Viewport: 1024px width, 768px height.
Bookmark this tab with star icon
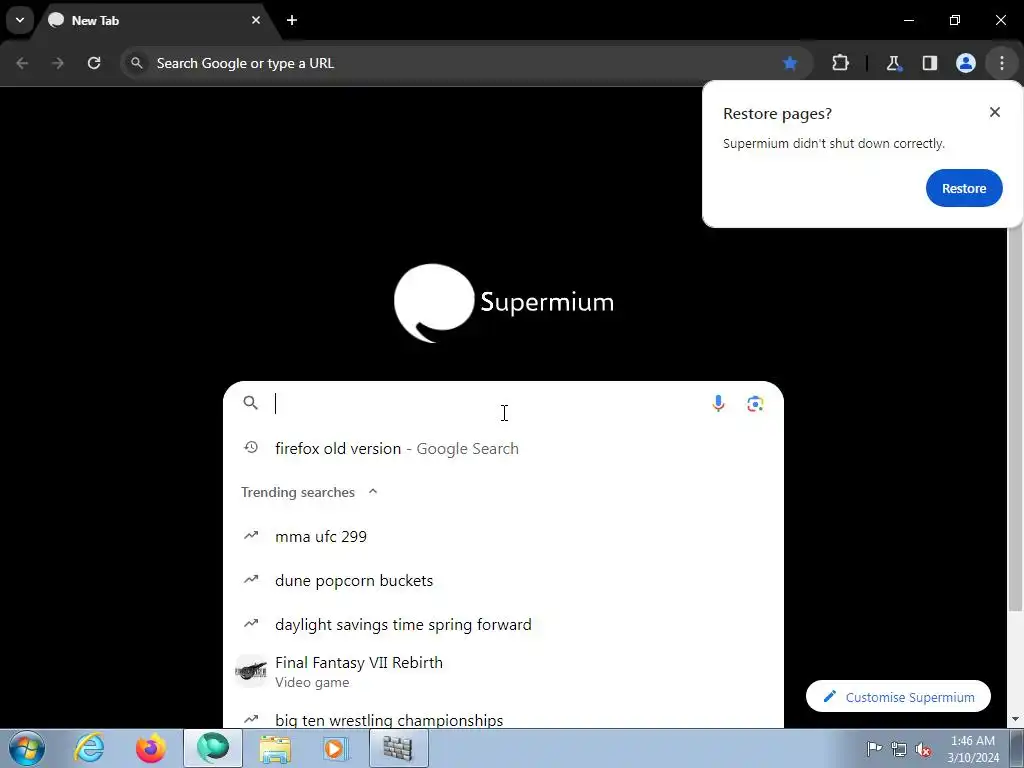click(790, 63)
